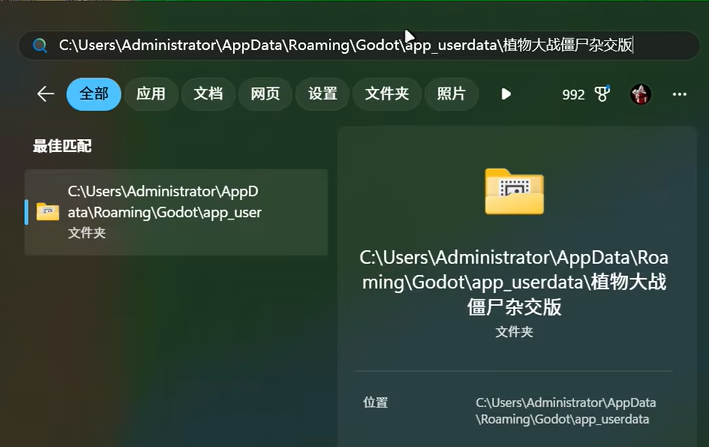Select the 全部 filter tab

(94, 94)
